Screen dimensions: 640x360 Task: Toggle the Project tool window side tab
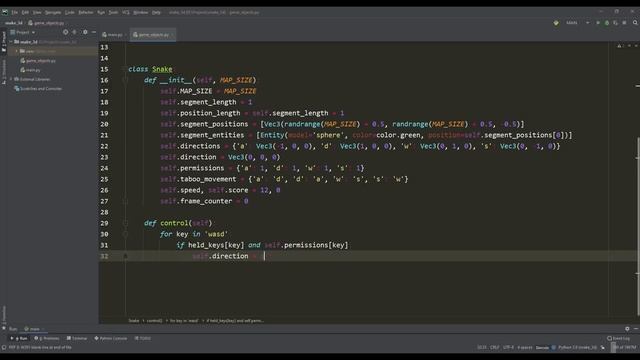4,42
